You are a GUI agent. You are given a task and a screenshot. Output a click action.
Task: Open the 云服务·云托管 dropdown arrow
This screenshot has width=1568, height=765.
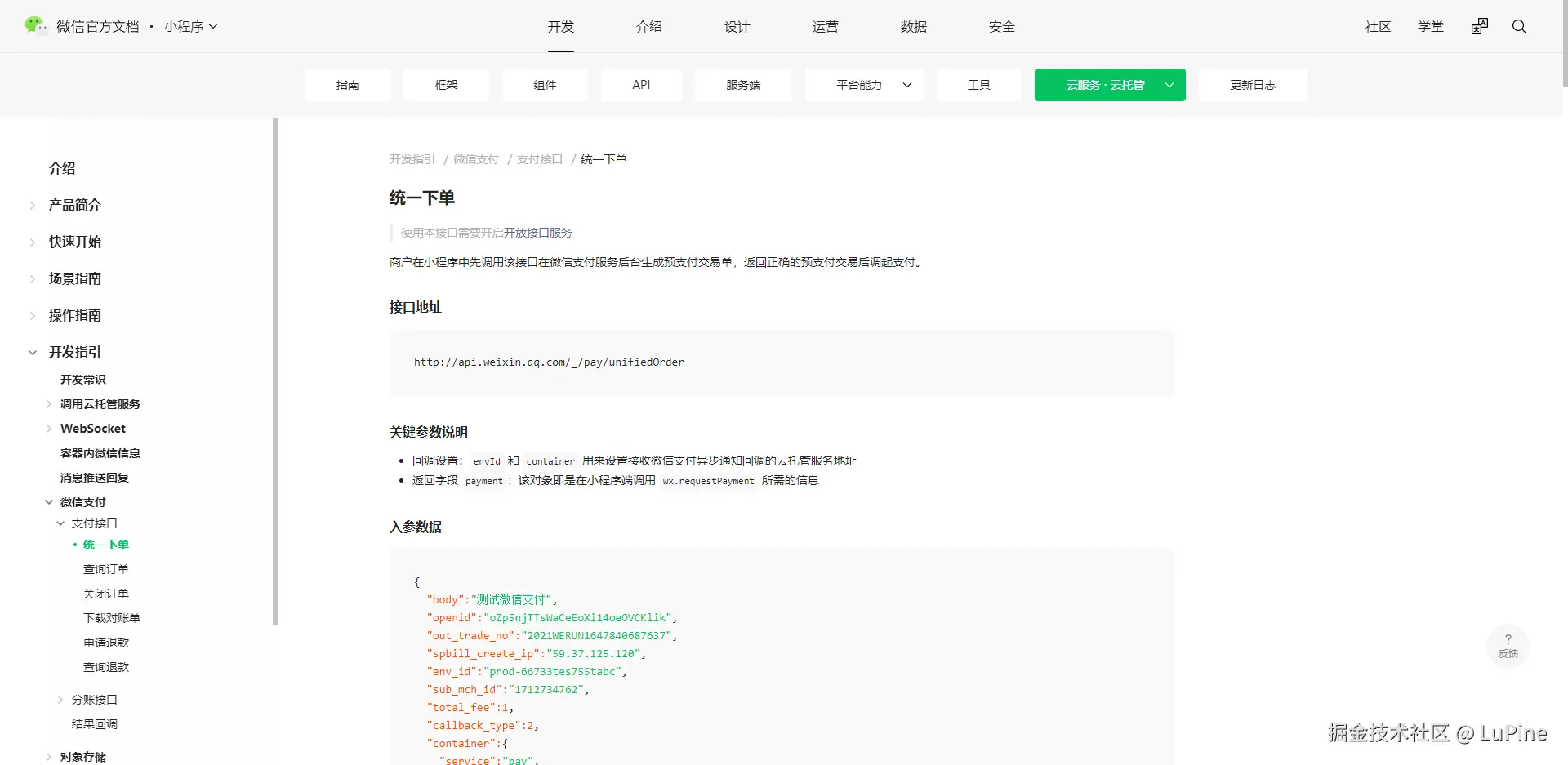coord(1169,85)
